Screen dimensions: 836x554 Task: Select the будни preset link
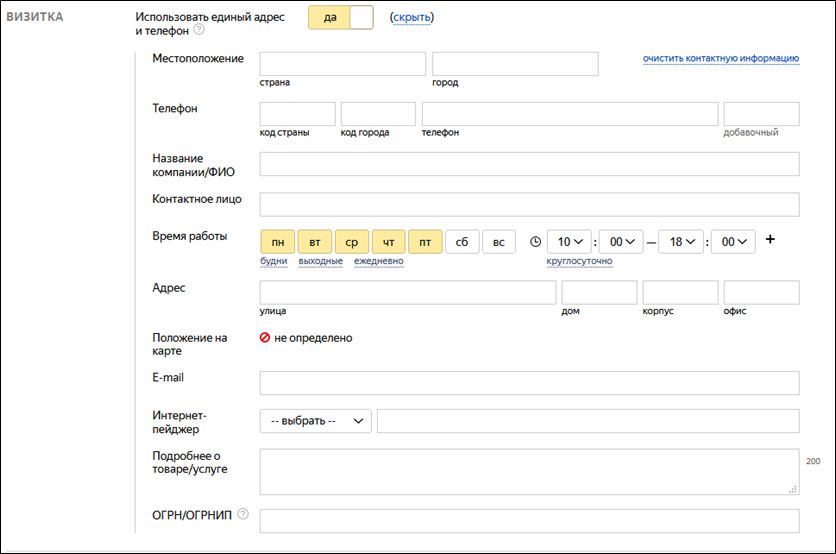(273, 261)
